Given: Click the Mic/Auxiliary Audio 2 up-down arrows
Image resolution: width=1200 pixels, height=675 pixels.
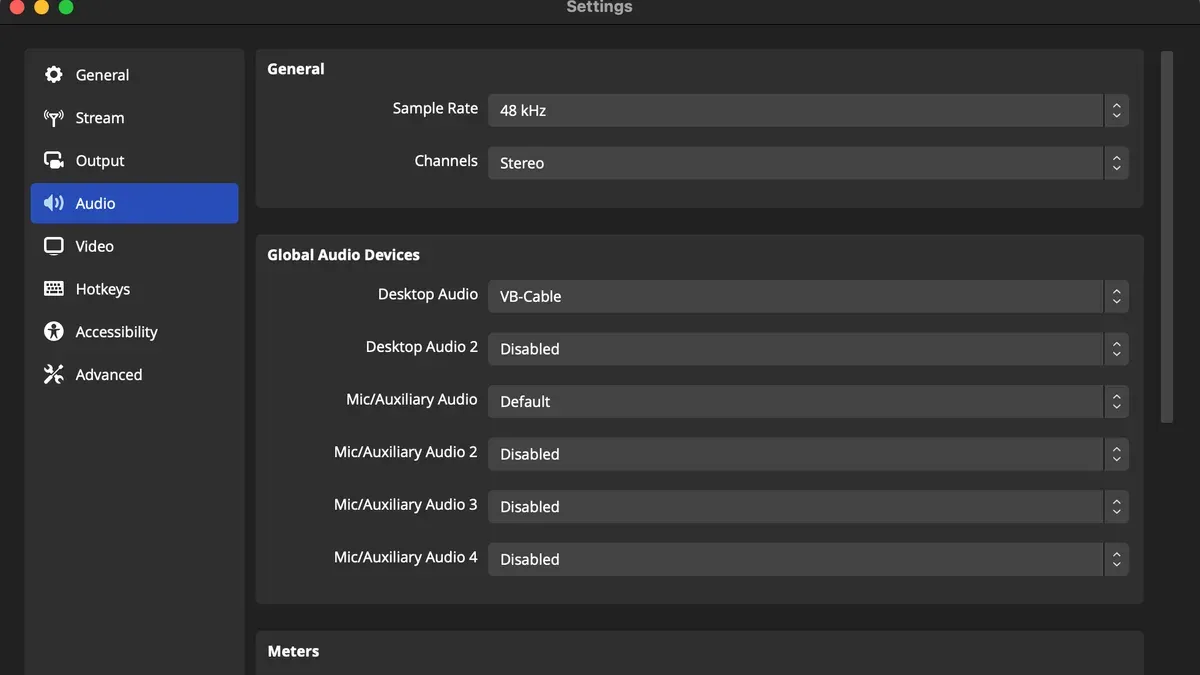Looking at the screenshot, I should [x=1116, y=454].
